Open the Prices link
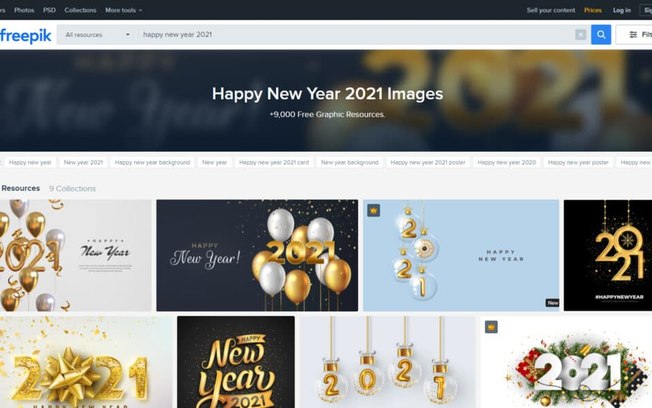This screenshot has width=652, height=408. (x=593, y=10)
